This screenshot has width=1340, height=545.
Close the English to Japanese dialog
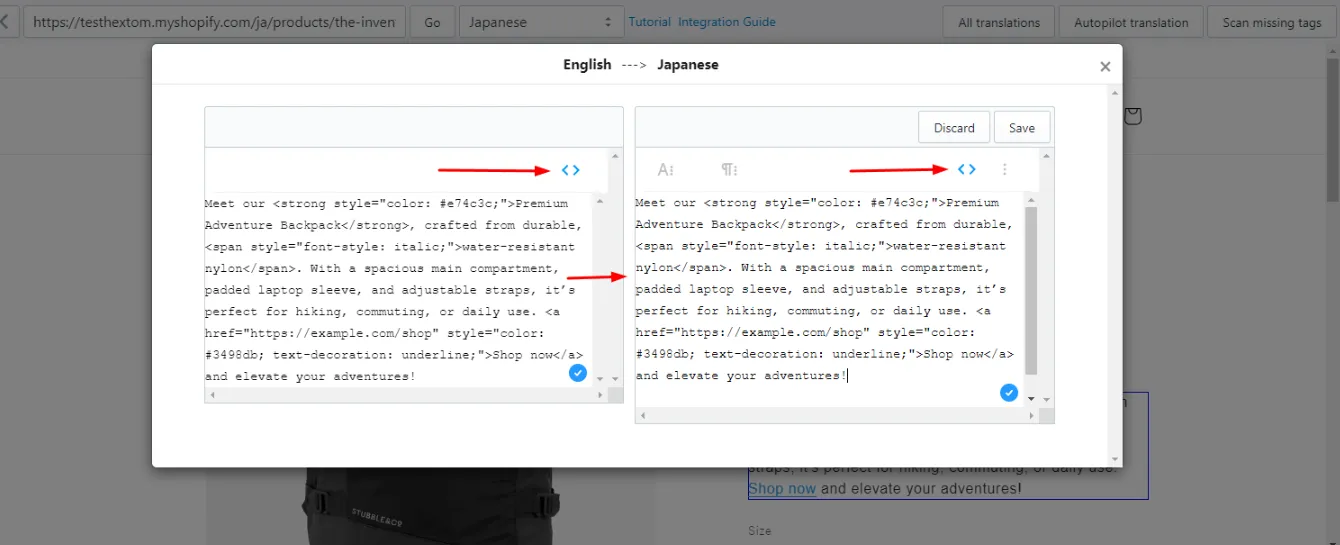pyautogui.click(x=1105, y=67)
